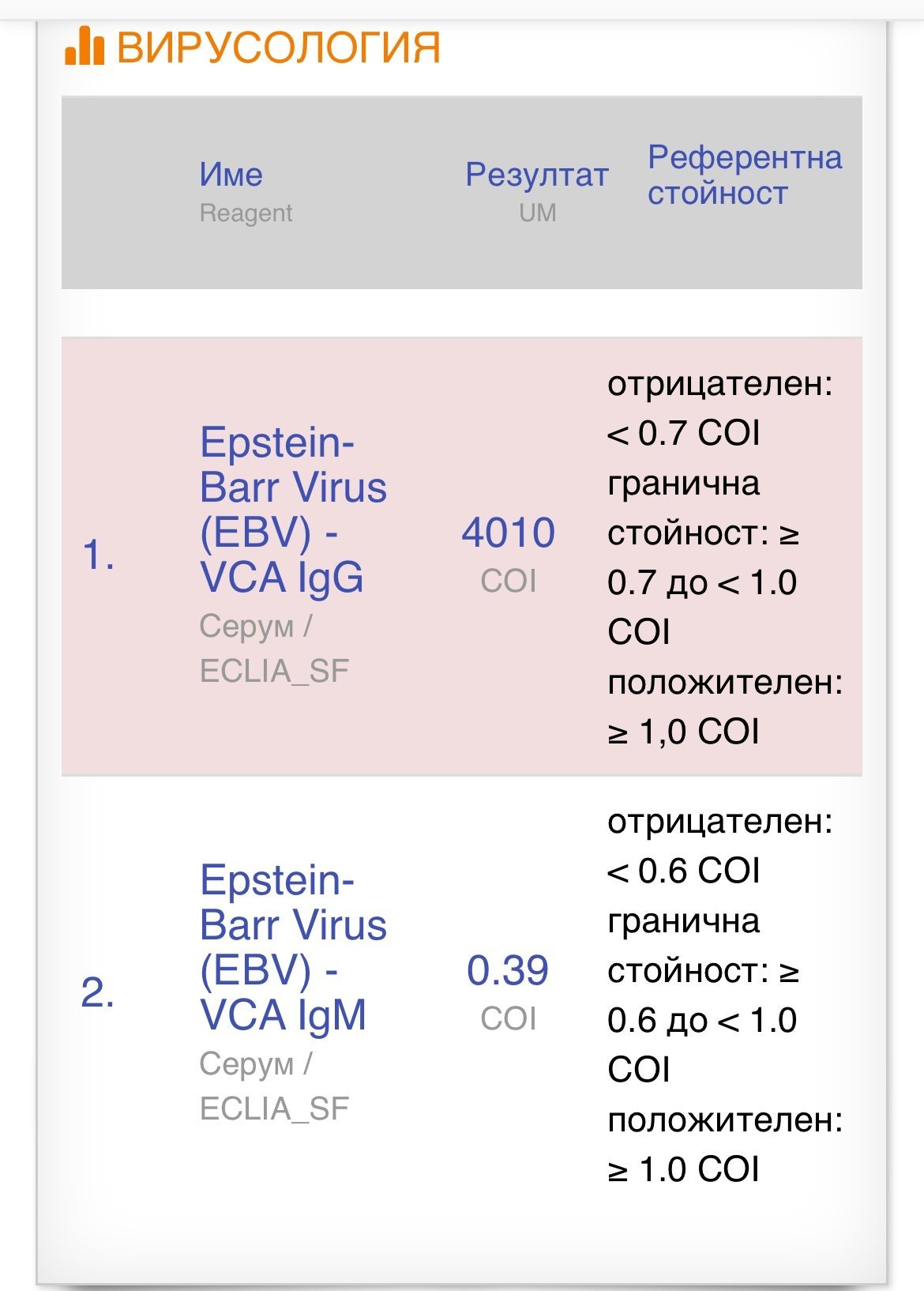The height and width of the screenshot is (1291, 924).
Task: Select row number 2.
Action: (x=98, y=992)
